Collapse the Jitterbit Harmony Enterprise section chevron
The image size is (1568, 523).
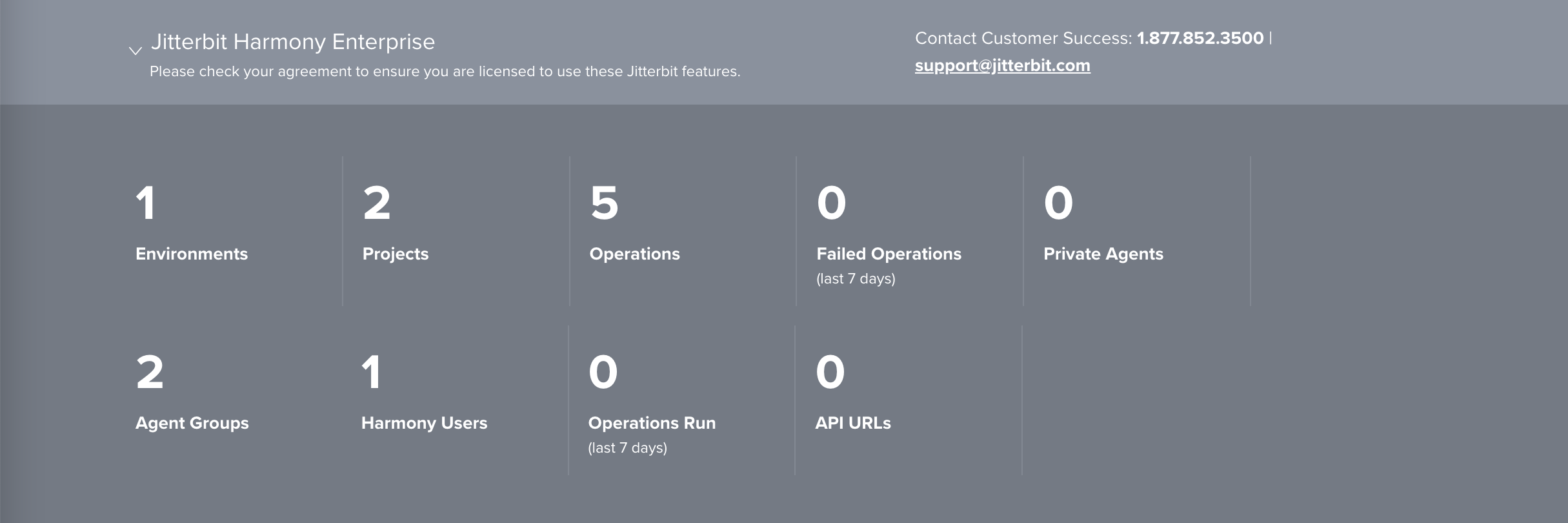[135, 51]
